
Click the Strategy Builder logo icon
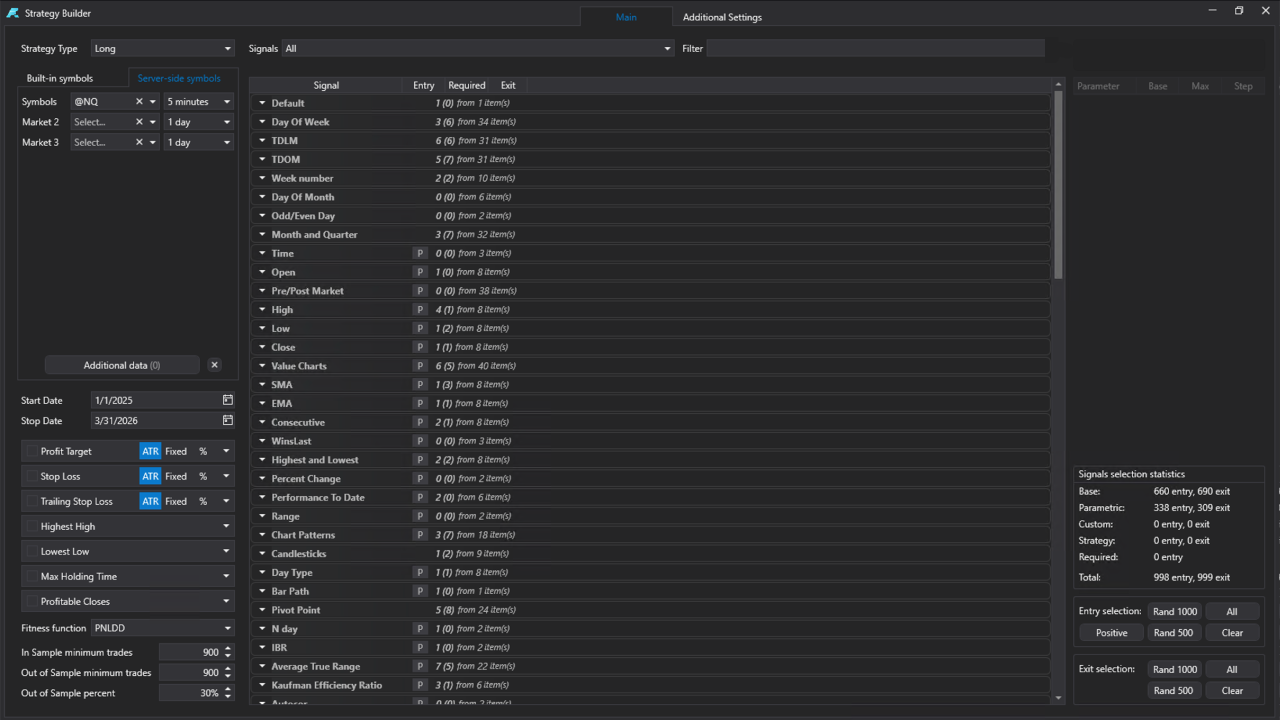12,13
